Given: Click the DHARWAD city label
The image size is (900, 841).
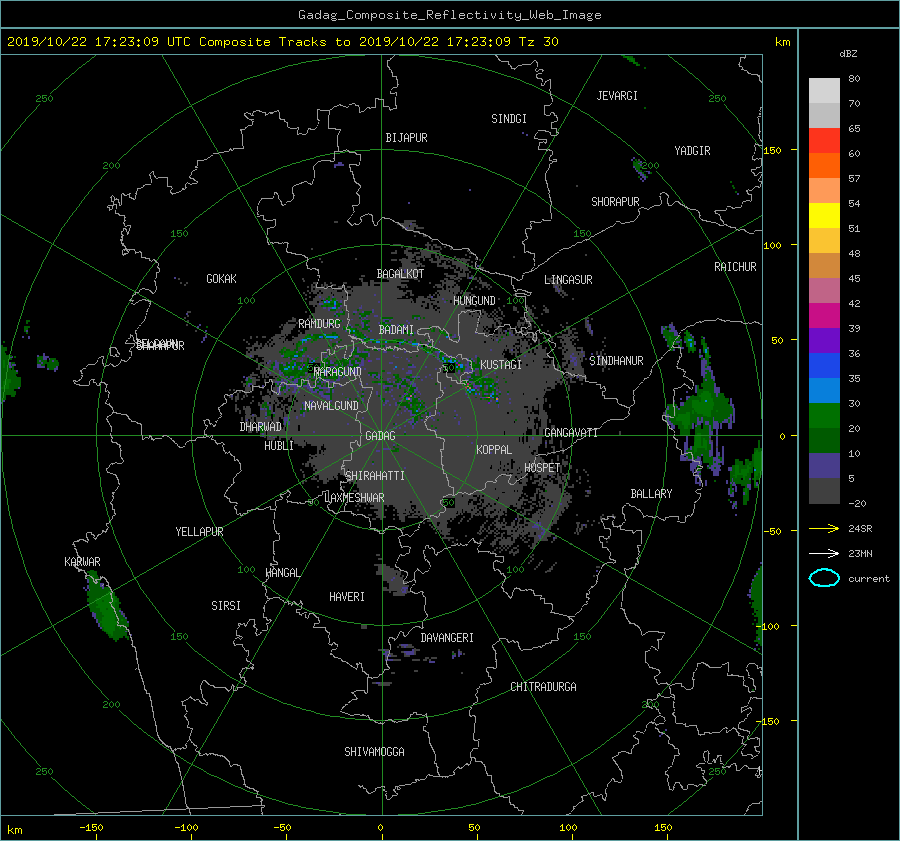Looking at the screenshot, I should [261, 427].
